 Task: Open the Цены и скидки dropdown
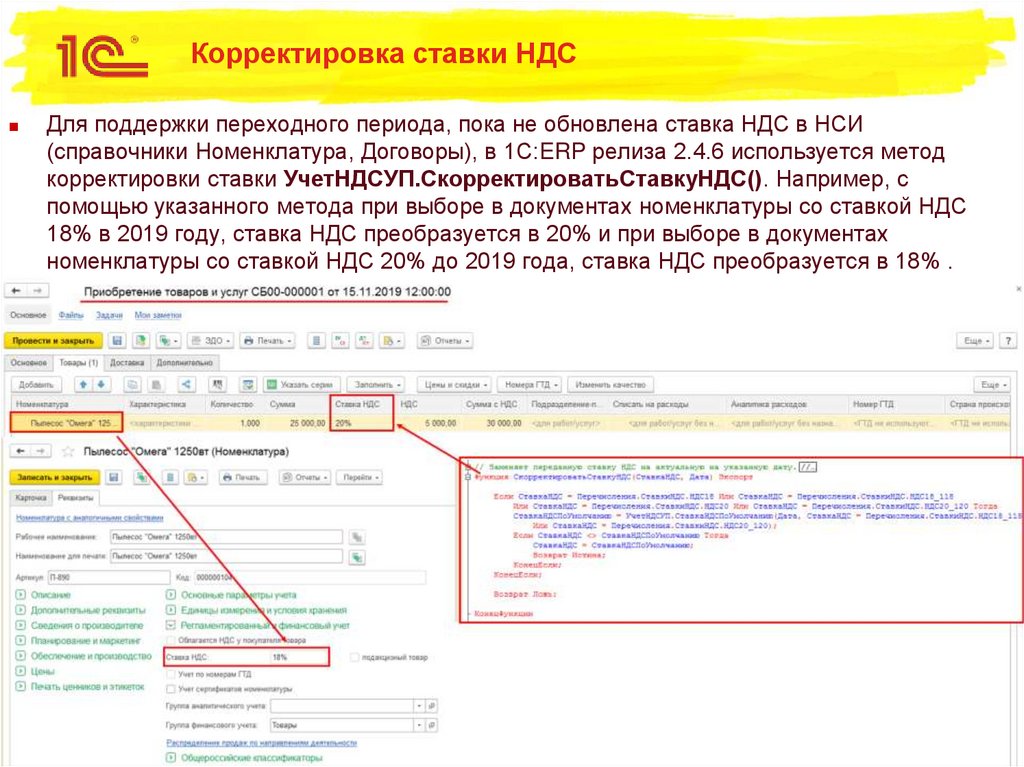point(455,385)
